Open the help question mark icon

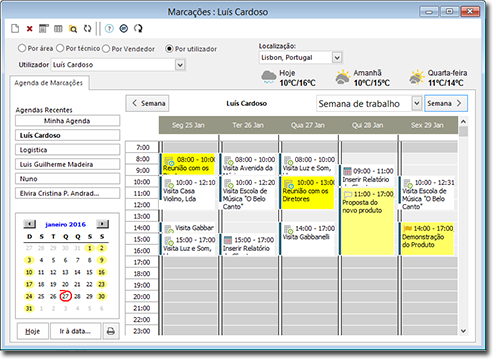(109, 29)
